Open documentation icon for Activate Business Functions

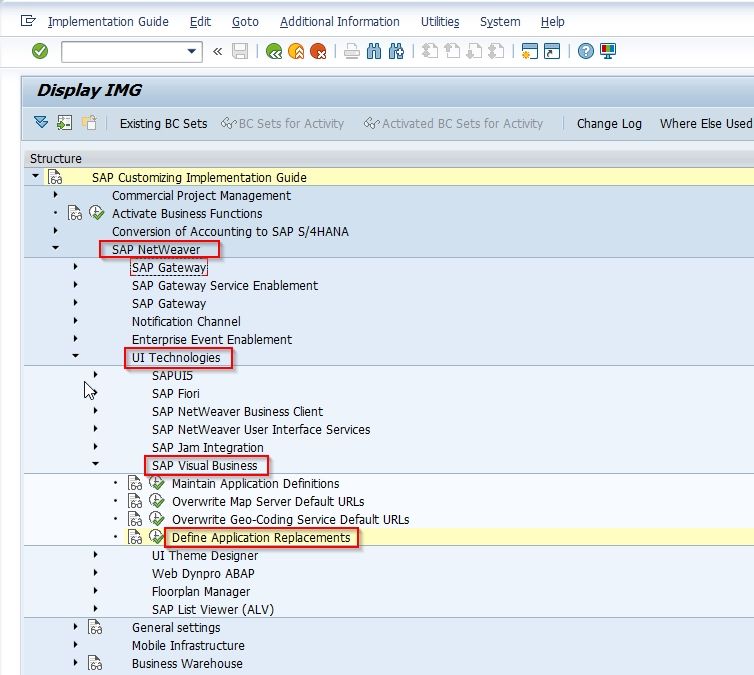tap(75, 212)
